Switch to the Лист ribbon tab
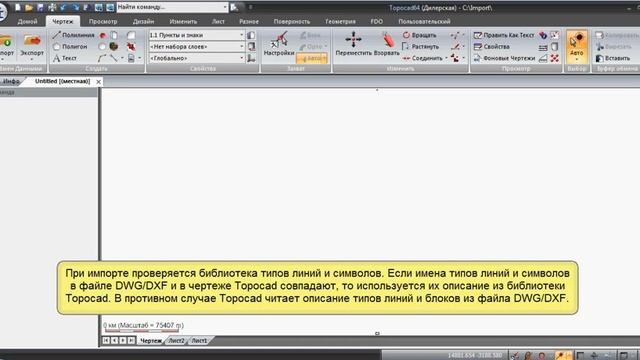The image size is (640, 360). pyautogui.click(x=218, y=21)
